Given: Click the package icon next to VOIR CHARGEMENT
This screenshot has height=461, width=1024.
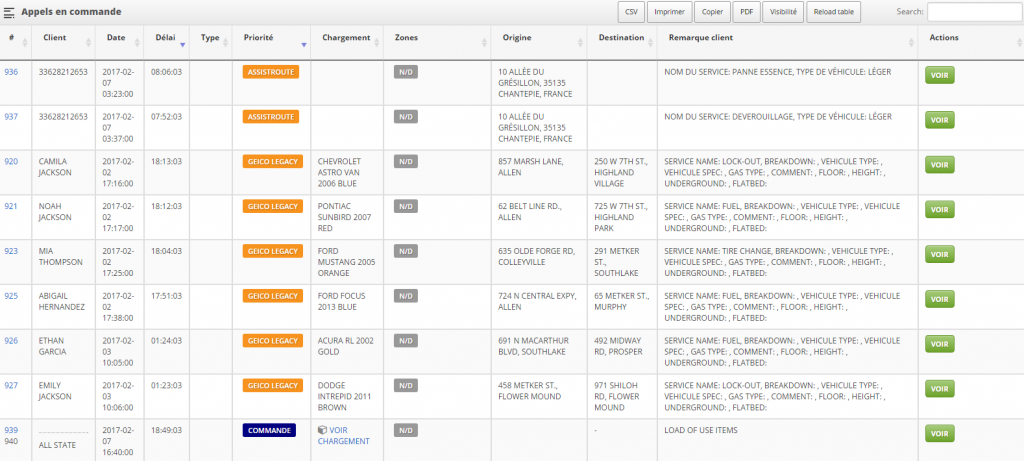Looking at the screenshot, I should coord(322,429).
